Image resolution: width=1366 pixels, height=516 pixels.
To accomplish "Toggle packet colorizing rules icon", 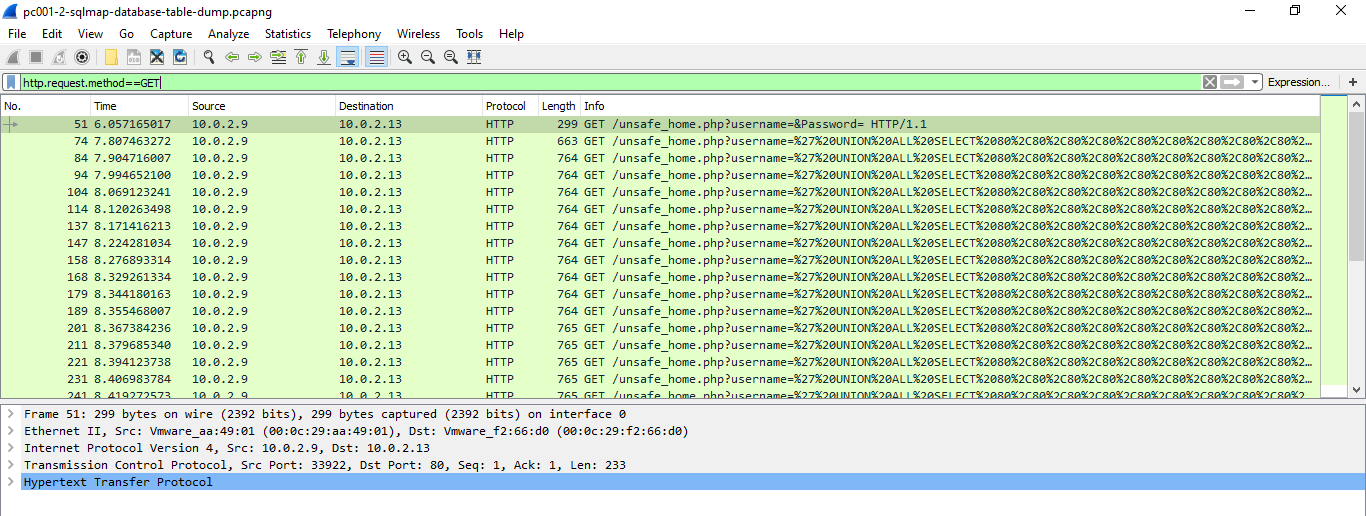I will coord(376,57).
